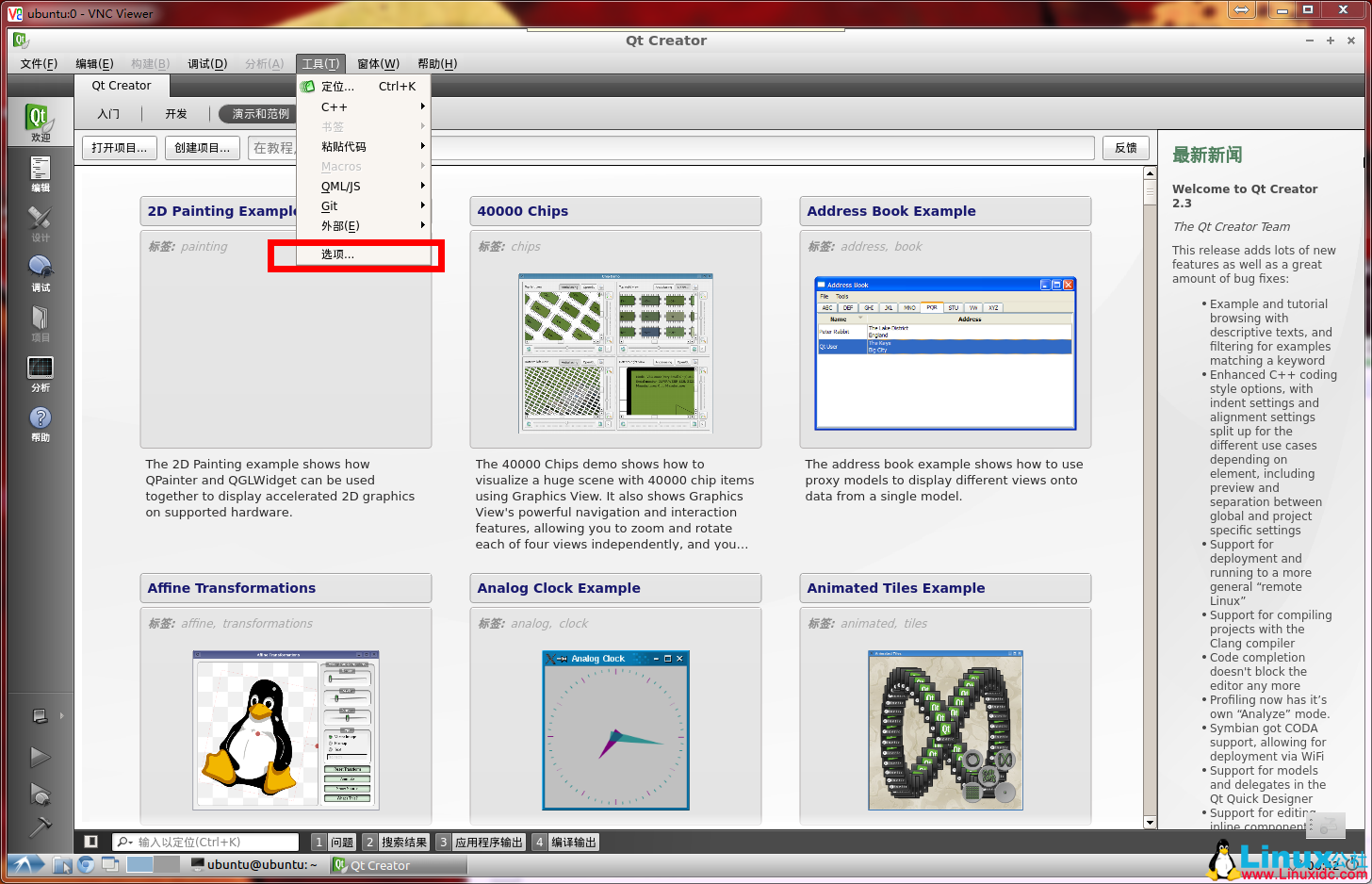Image resolution: width=1372 pixels, height=884 pixels.
Task: Open the 欢迎 (Welcome) mode in the sidebar
Action: coord(40,123)
